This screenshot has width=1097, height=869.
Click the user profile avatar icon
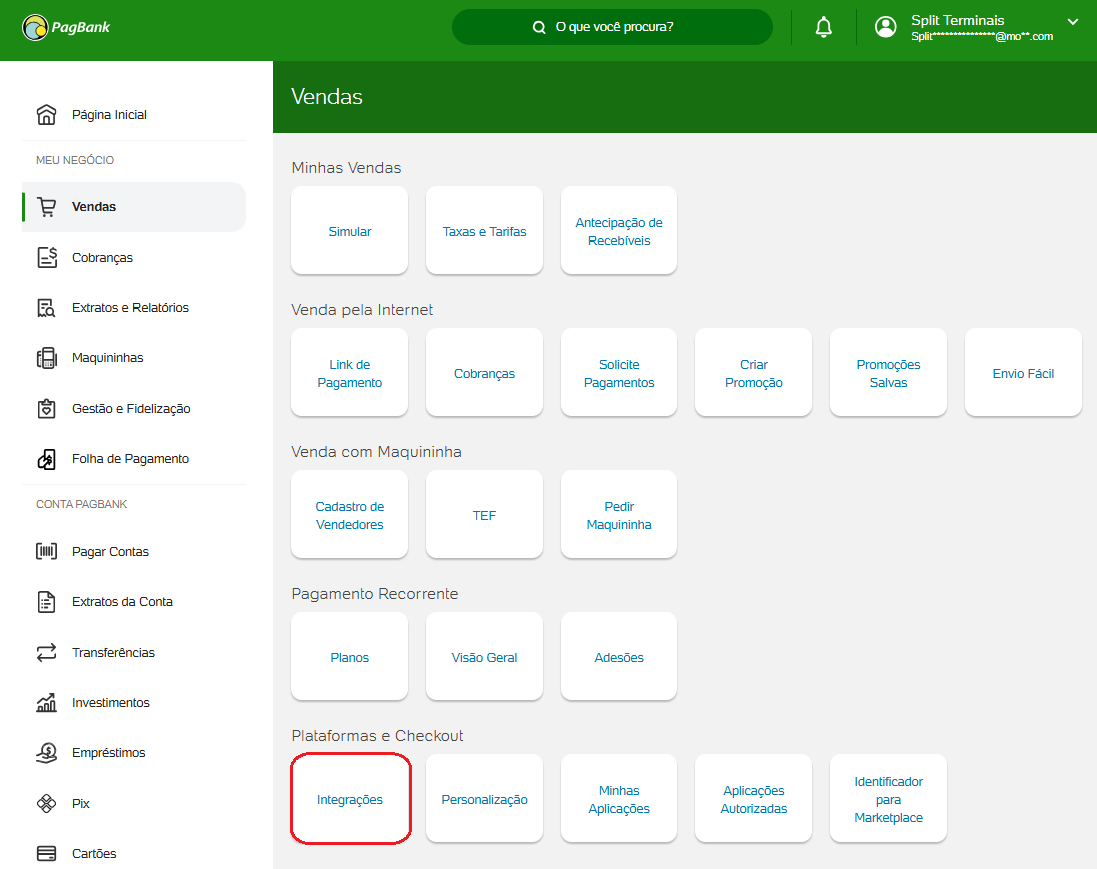click(885, 27)
